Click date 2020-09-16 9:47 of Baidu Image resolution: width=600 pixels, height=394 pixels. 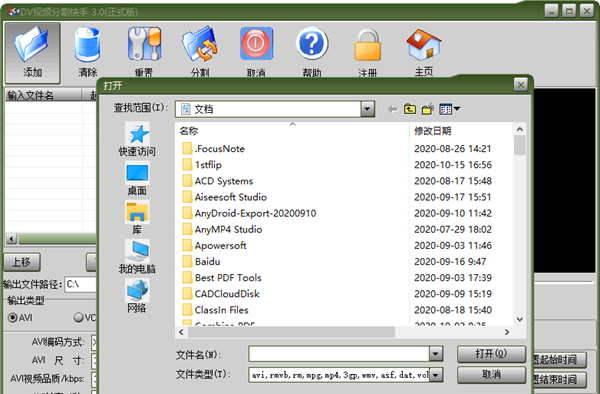[x=450, y=261]
